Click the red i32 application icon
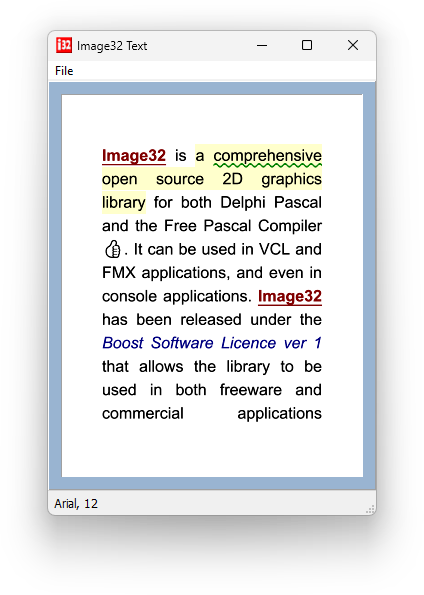Screen dimensions: 424x595 pos(64,45)
